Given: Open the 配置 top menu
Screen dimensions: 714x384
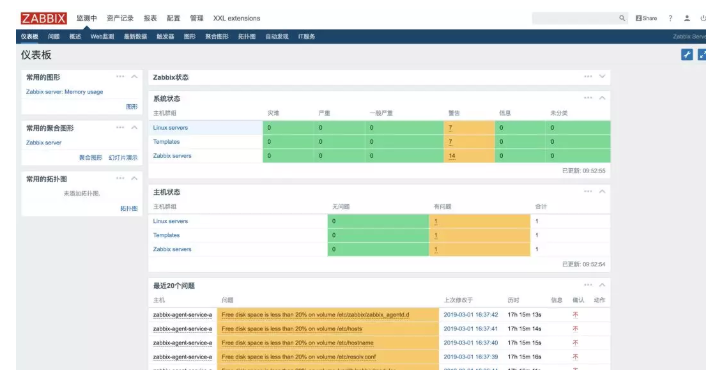Looking at the screenshot, I should 173,18.
